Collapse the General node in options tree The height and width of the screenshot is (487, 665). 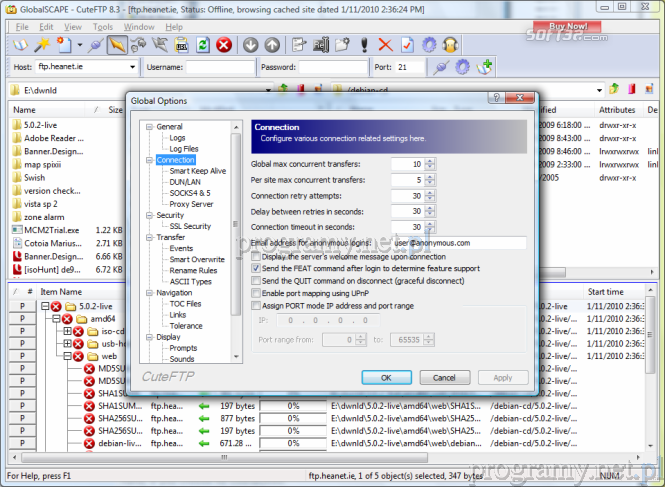click(148, 127)
